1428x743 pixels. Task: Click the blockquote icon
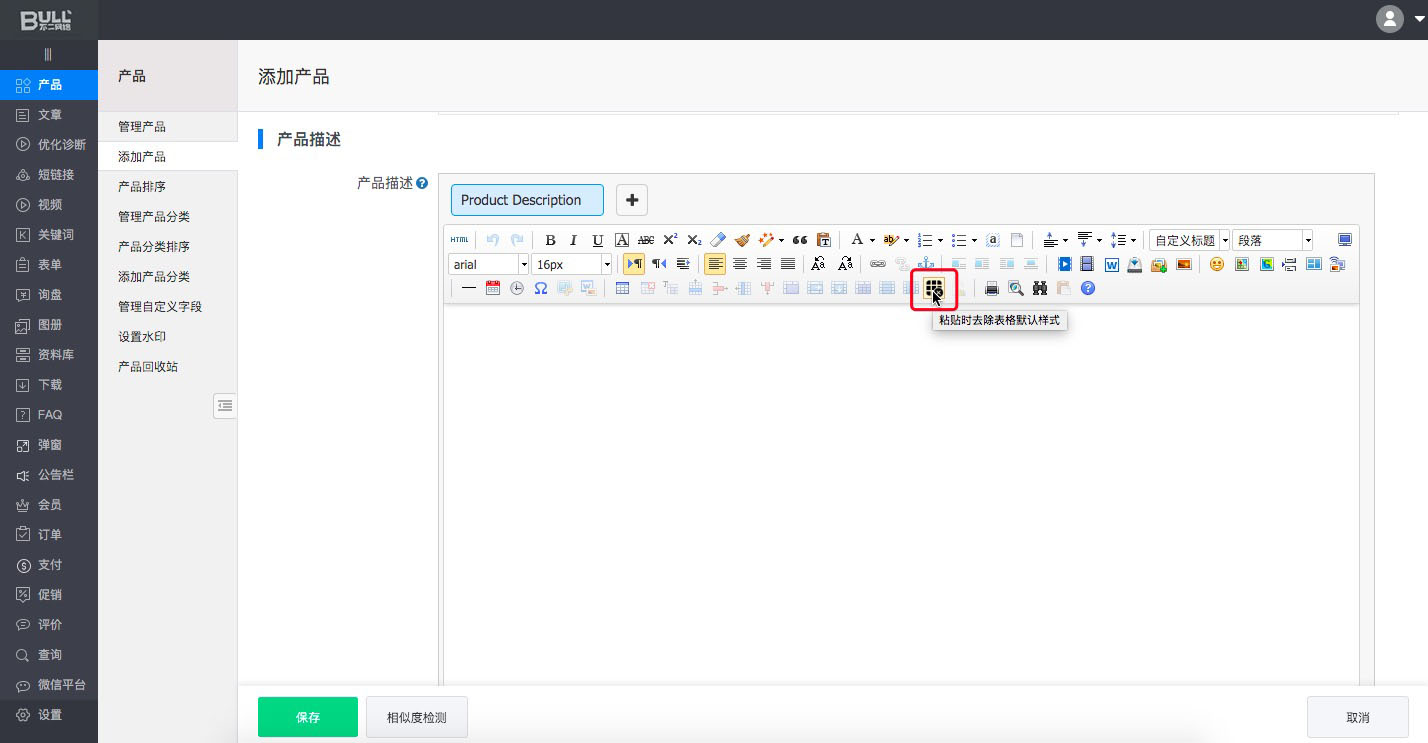(x=800, y=240)
